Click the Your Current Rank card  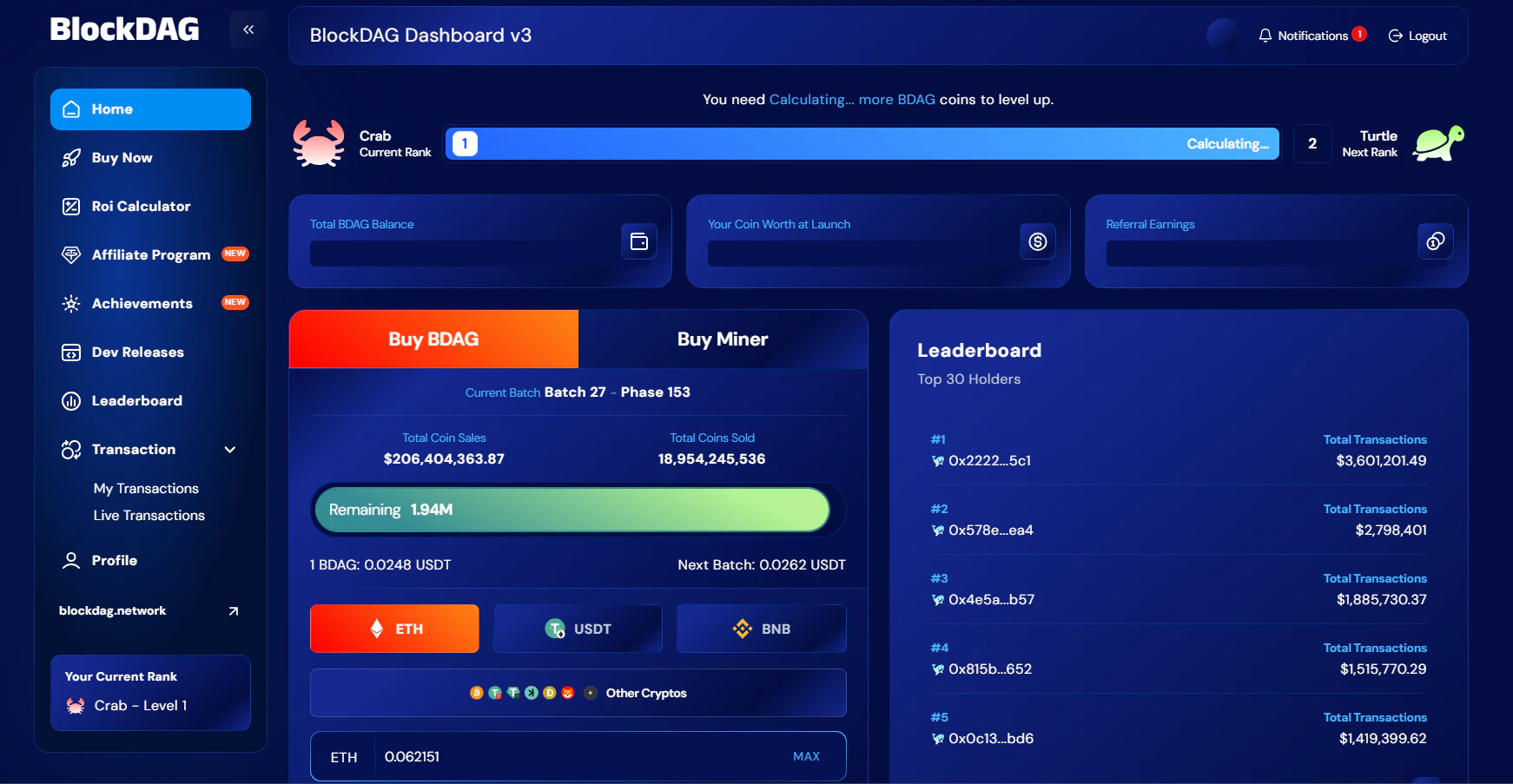coord(150,693)
